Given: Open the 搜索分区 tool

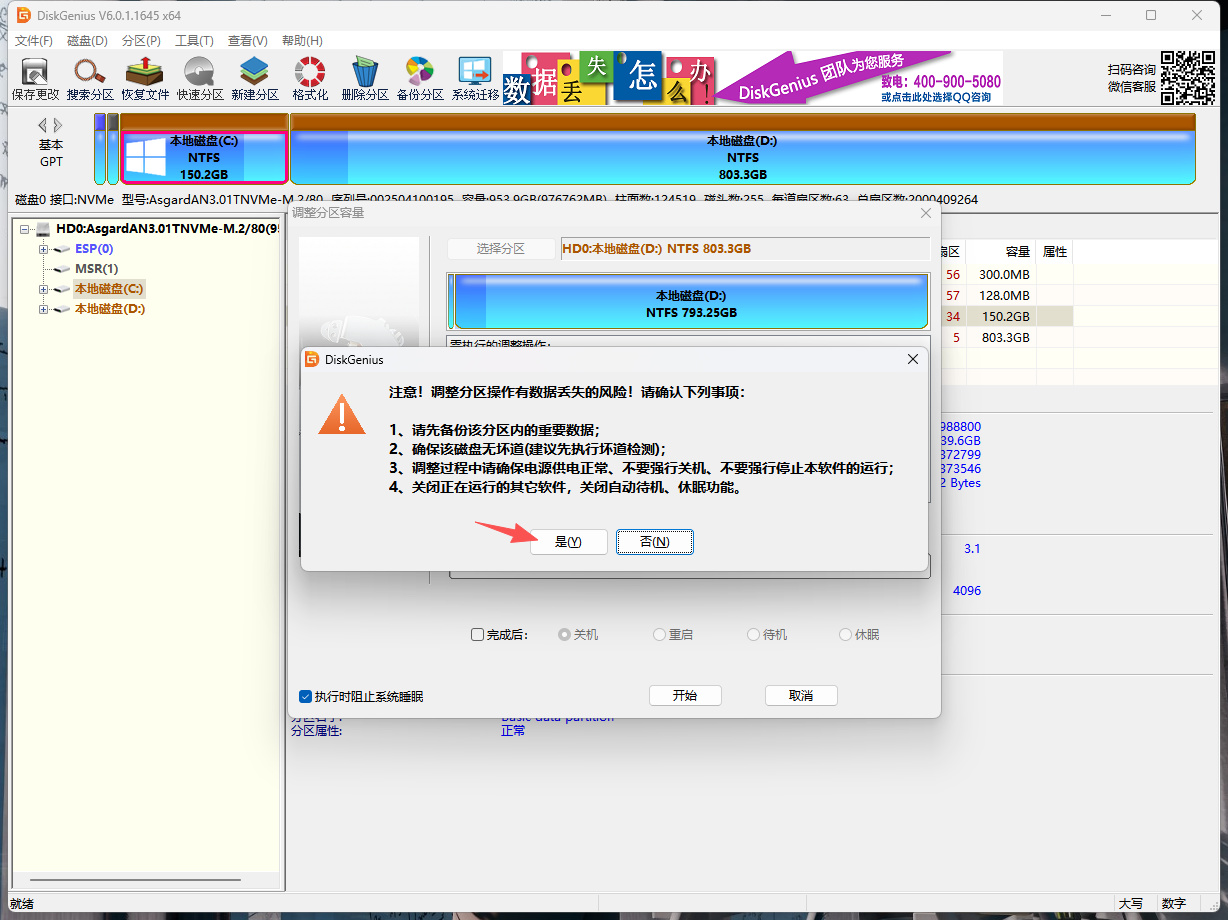Looking at the screenshot, I should point(90,78).
